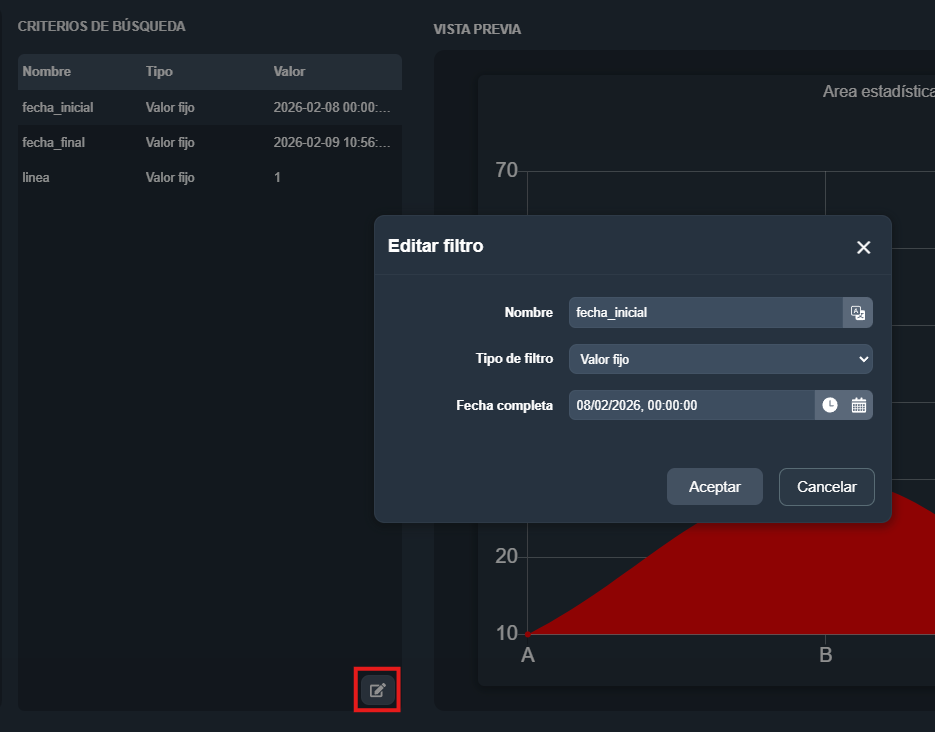Screen dimensions: 935x732
Task: Focus the Fecha completa date field
Action: (691, 405)
